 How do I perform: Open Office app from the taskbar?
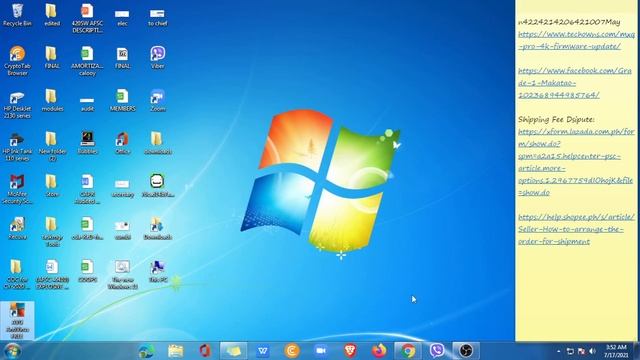(204, 351)
